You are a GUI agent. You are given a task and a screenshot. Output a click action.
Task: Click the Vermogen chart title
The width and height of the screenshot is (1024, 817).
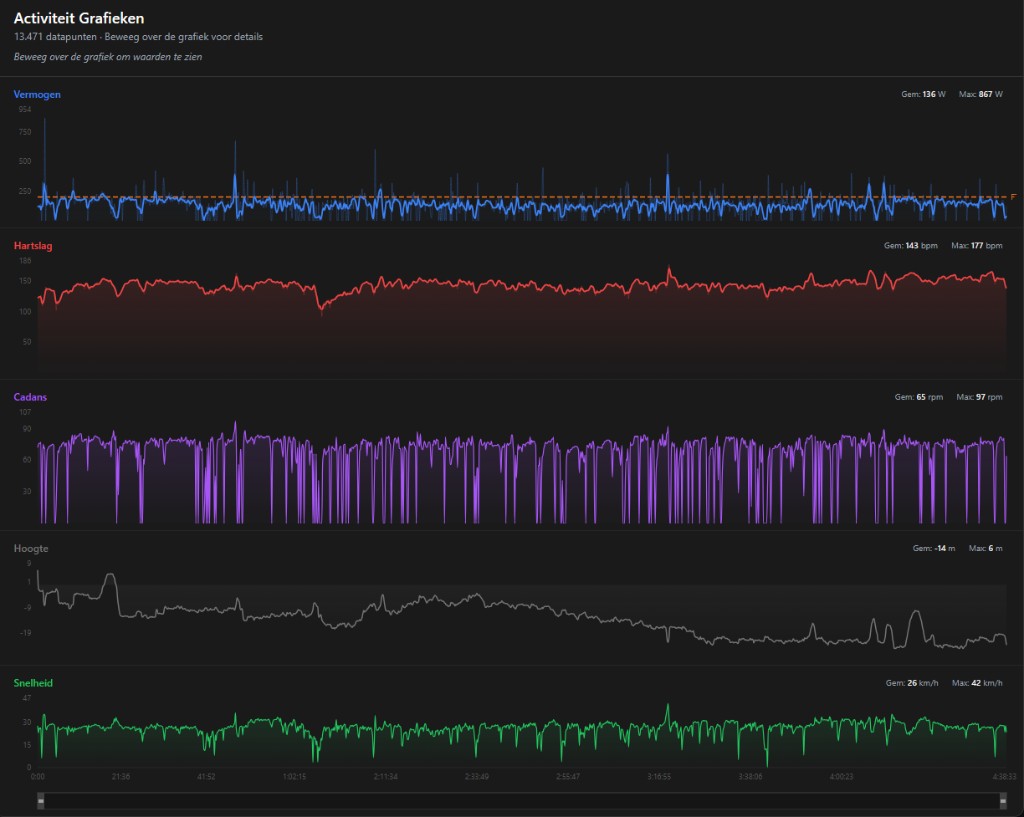37,94
